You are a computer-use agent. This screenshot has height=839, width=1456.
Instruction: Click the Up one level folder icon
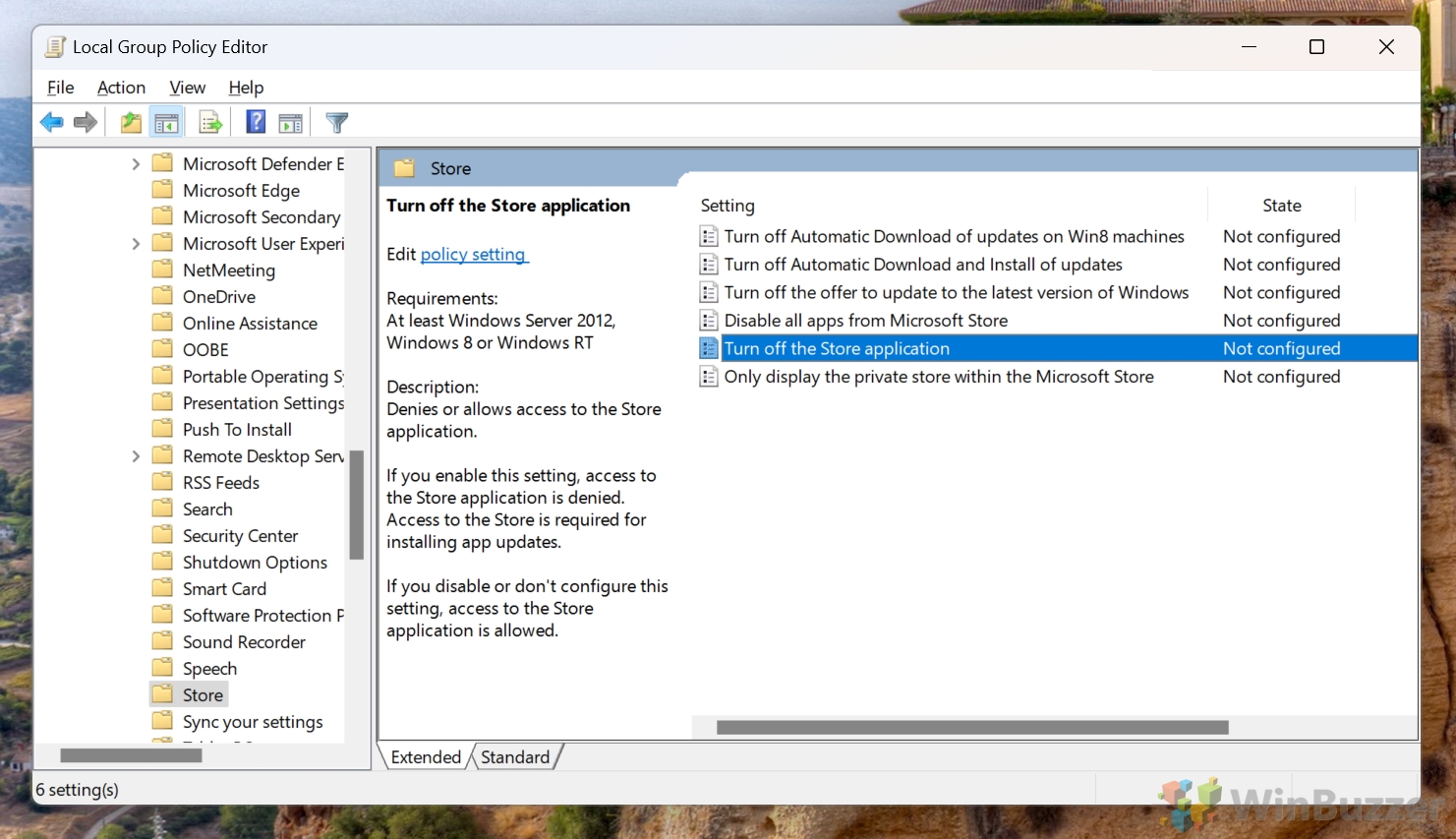point(131,123)
